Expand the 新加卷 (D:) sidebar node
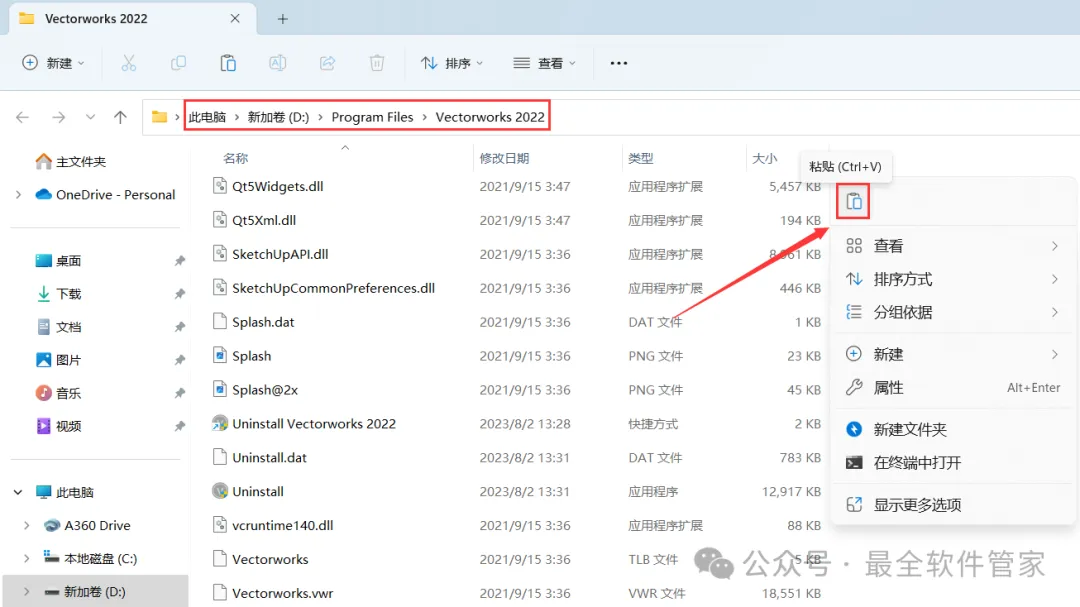 coord(27,592)
